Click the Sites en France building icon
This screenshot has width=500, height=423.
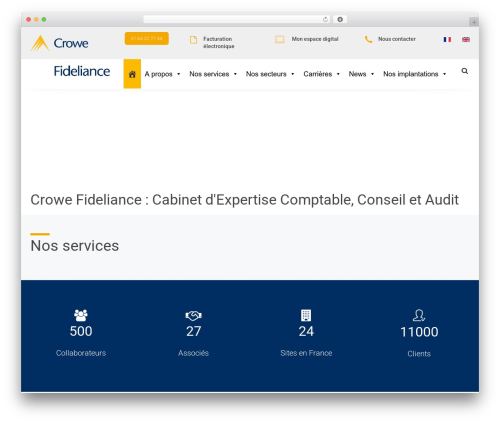[306, 315]
